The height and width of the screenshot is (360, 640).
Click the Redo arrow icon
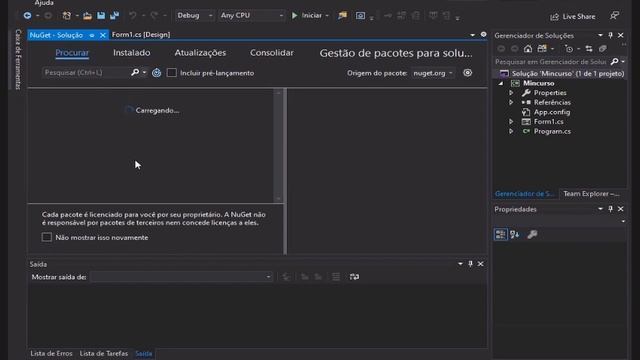pyautogui.click(x=154, y=16)
